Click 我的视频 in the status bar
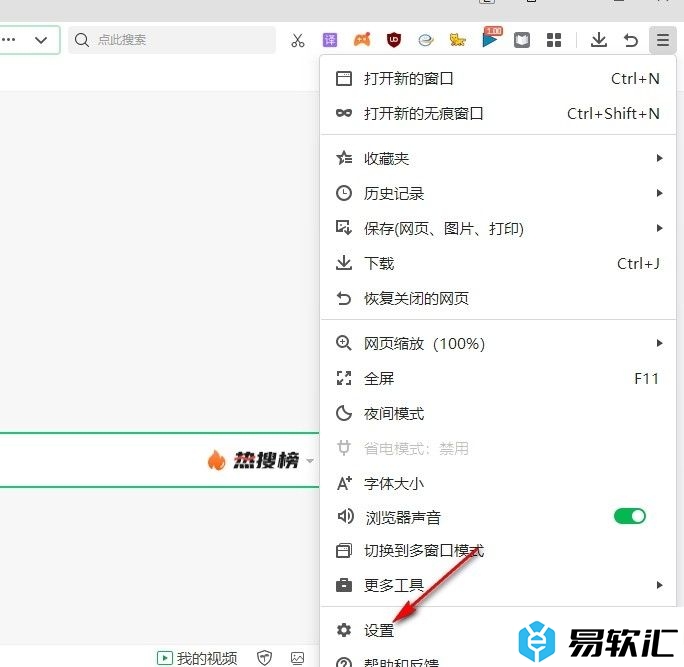 (x=197, y=657)
